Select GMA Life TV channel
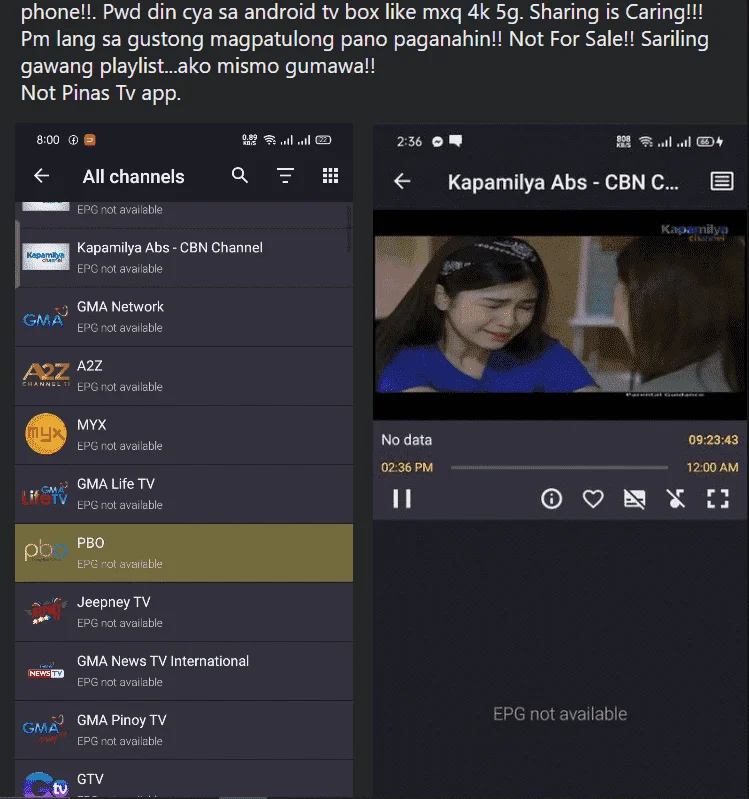Screen dimensions: 749x799 pyautogui.click(x=184, y=494)
